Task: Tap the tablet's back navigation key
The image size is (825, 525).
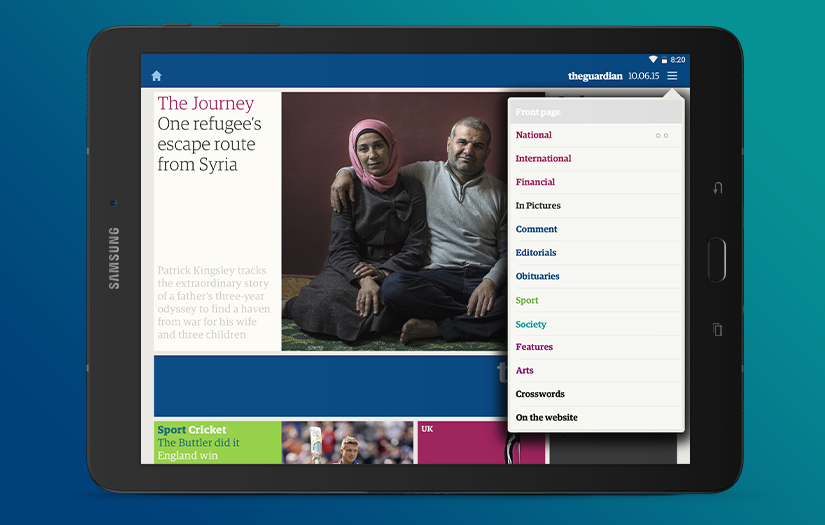Action: click(x=717, y=188)
